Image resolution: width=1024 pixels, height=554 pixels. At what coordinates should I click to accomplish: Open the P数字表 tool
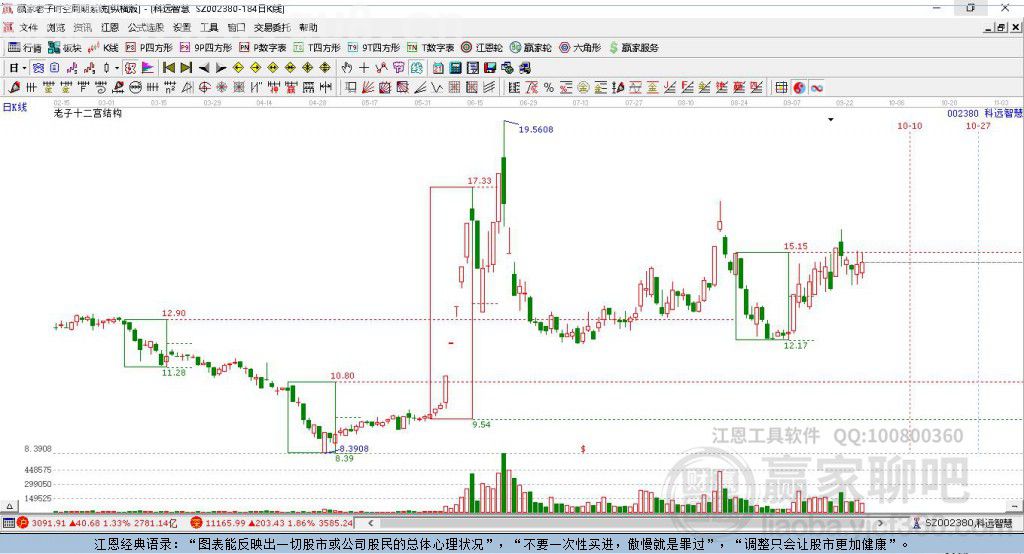(x=263, y=48)
